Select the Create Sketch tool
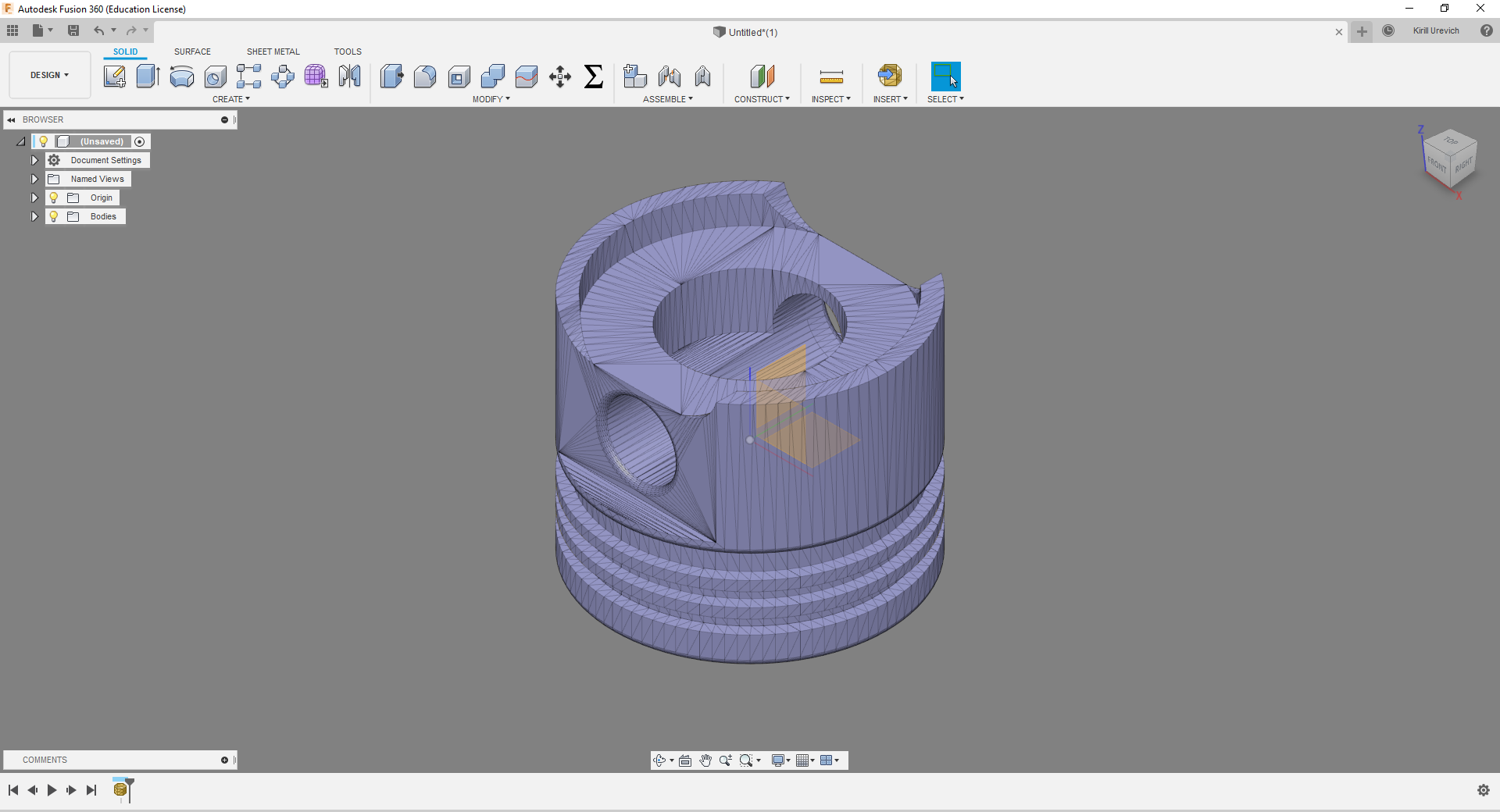Screen dimensions: 1500x812 (x=115, y=76)
